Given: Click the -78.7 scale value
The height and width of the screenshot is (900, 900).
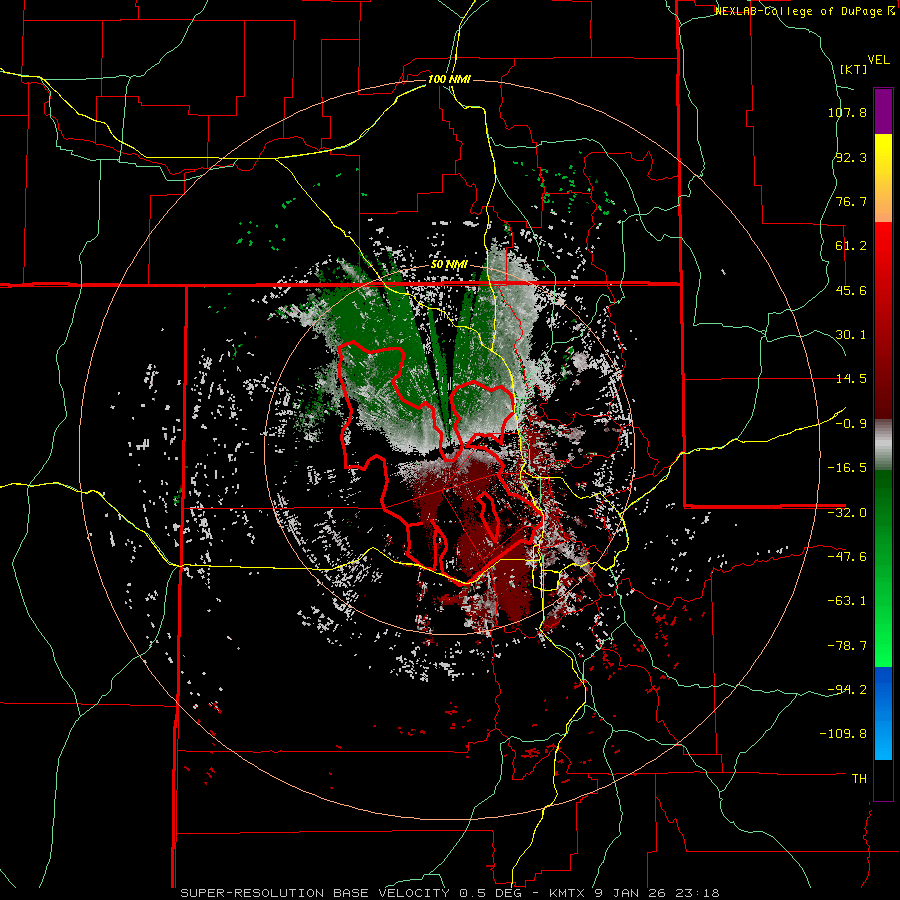Looking at the screenshot, I should tap(847, 646).
